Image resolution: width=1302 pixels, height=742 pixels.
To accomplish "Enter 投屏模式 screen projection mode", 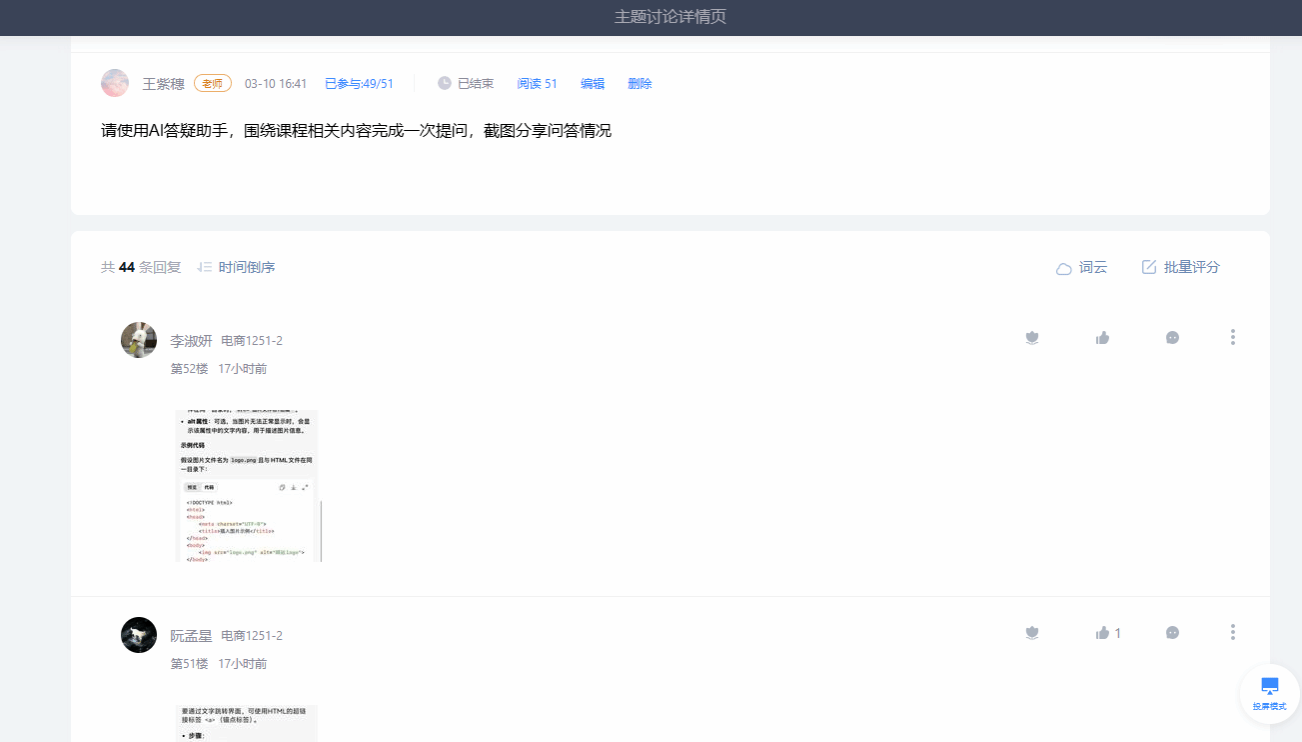I will tap(1269, 693).
